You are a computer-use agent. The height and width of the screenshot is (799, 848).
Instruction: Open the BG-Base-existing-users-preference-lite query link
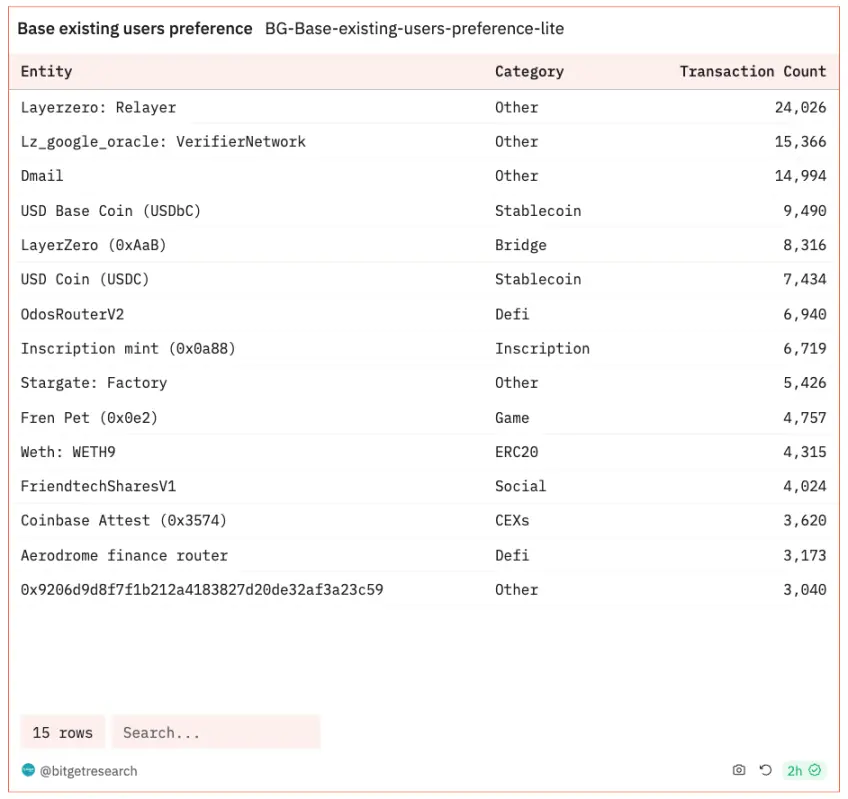[414, 29]
